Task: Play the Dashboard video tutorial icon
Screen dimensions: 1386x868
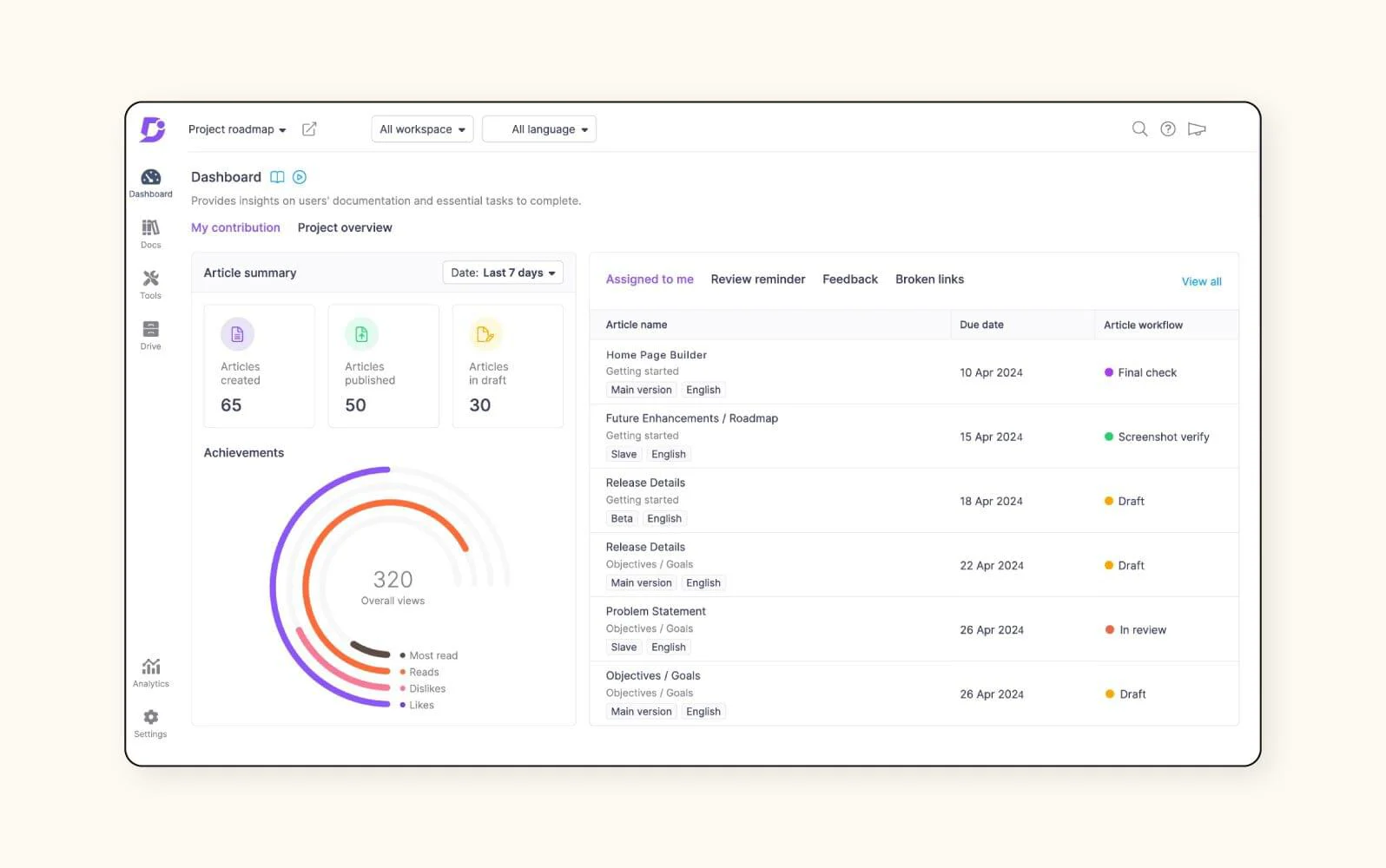Action: point(300,177)
